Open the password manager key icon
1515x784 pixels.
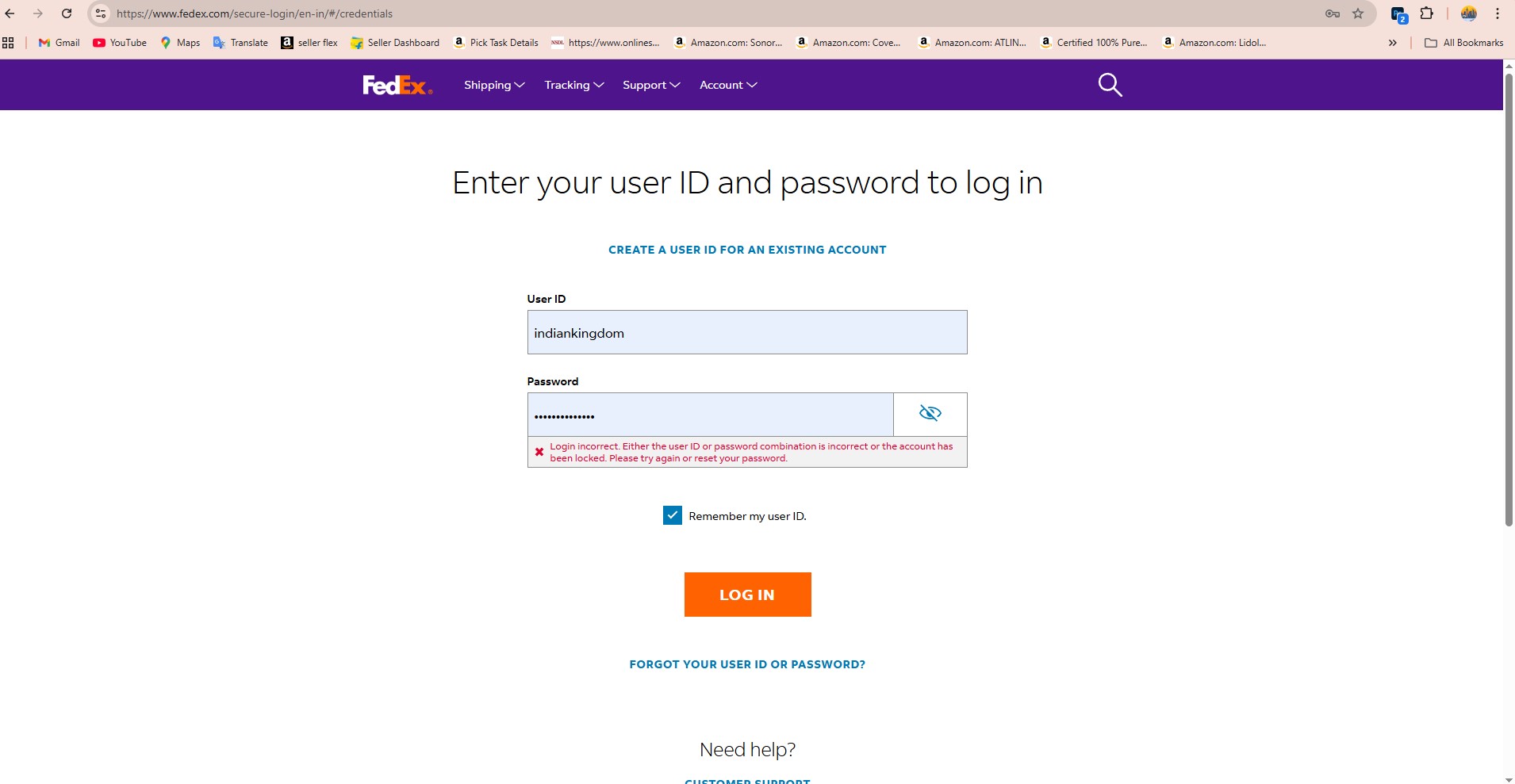pos(1333,13)
